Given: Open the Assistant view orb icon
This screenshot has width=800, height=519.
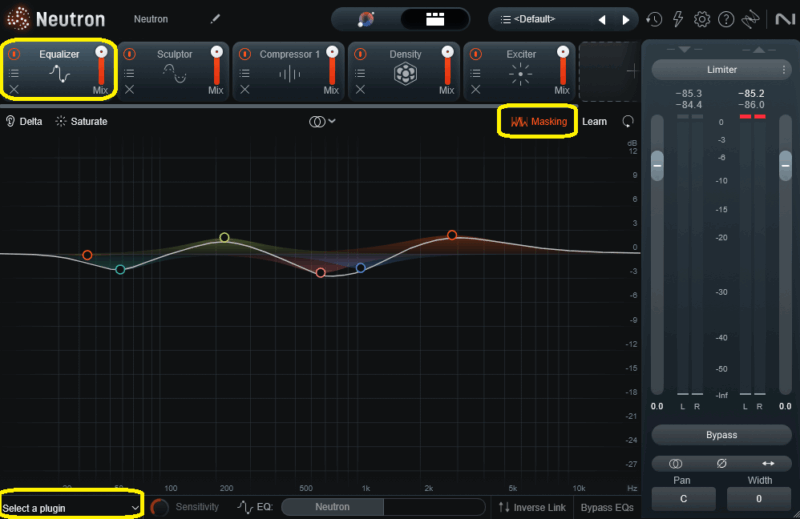Looking at the screenshot, I should (366, 19).
